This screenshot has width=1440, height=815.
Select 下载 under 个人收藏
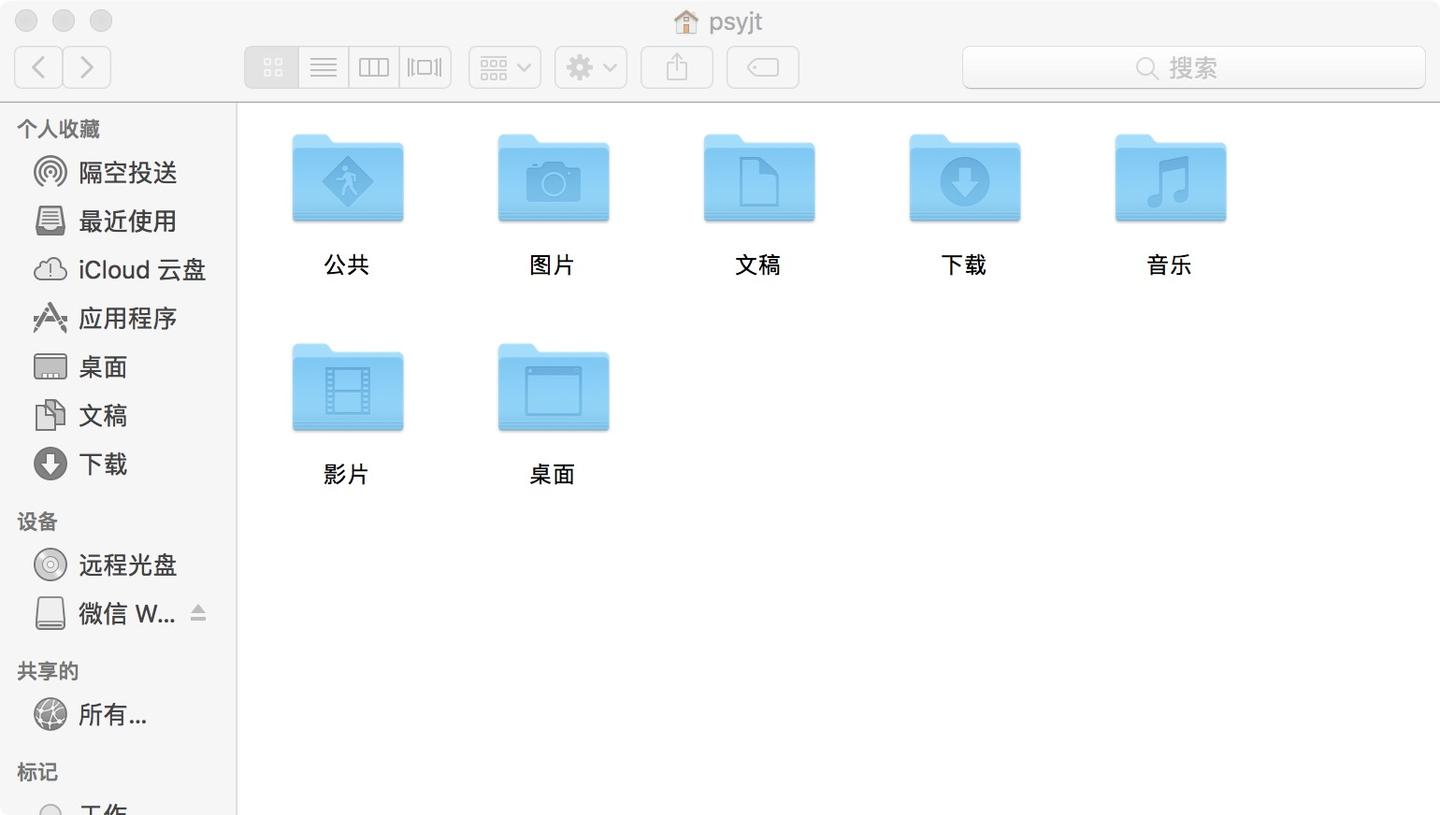click(x=103, y=464)
